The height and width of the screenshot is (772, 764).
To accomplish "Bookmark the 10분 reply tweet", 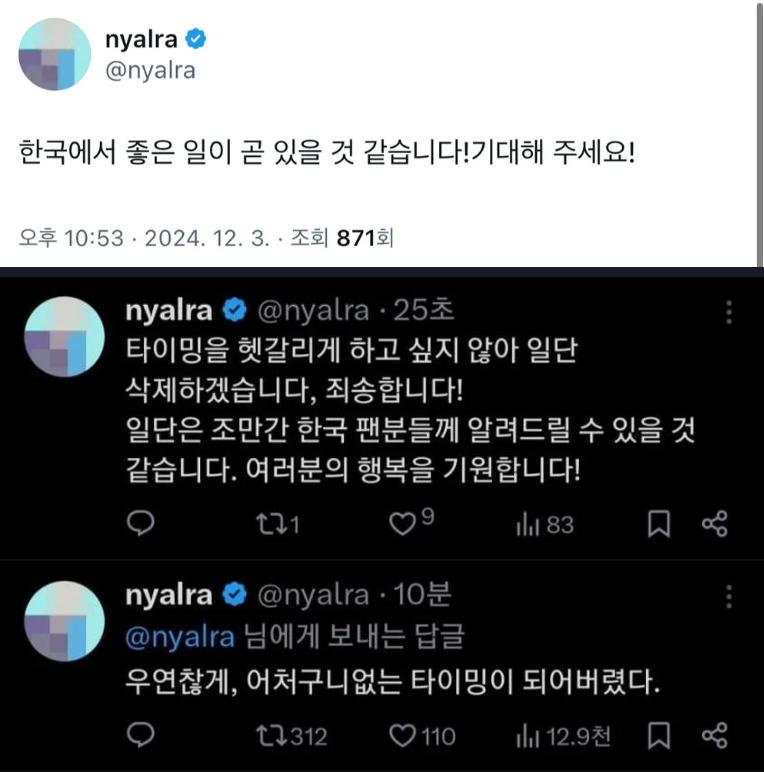I will point(659,736).
